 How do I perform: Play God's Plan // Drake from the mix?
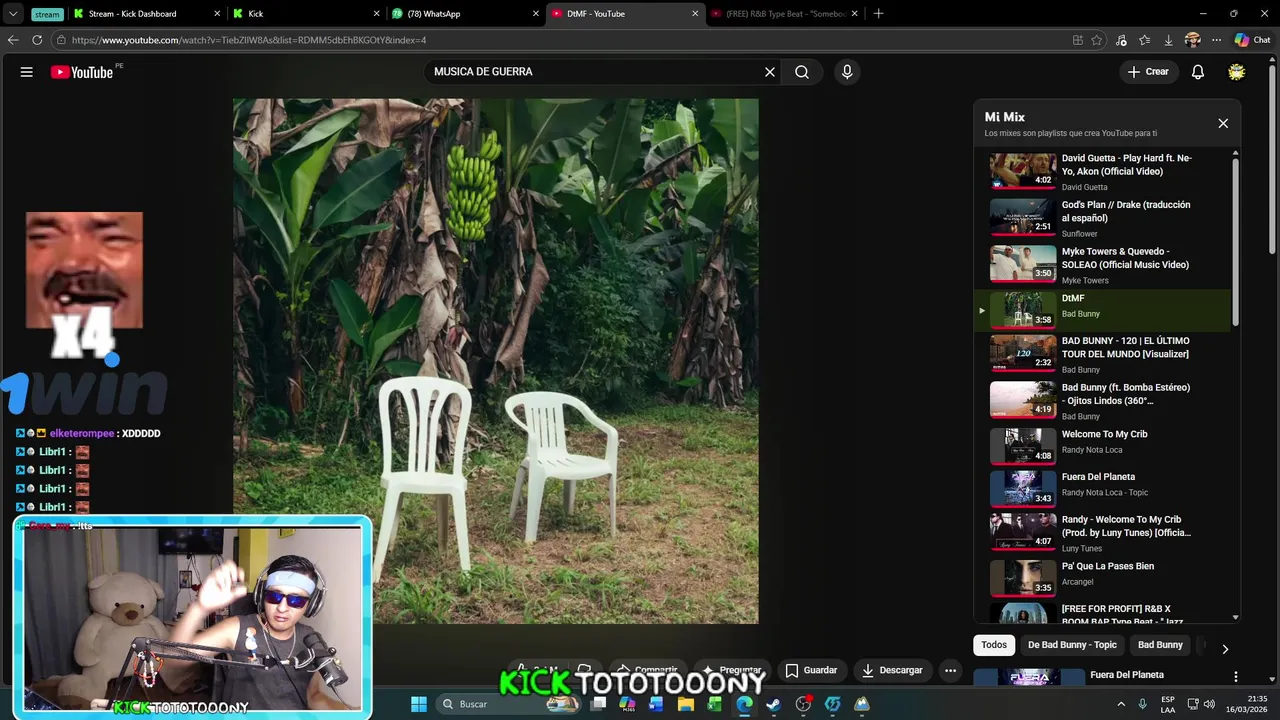1104,218
